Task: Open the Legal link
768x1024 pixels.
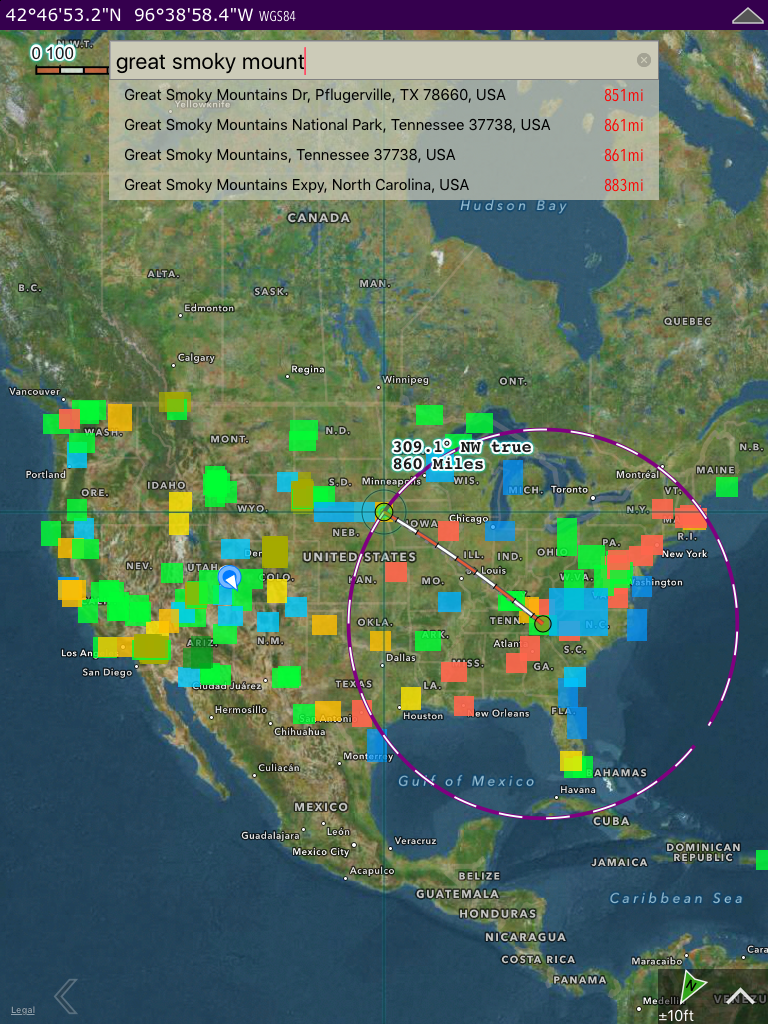Action: [x=22, y=1010]
